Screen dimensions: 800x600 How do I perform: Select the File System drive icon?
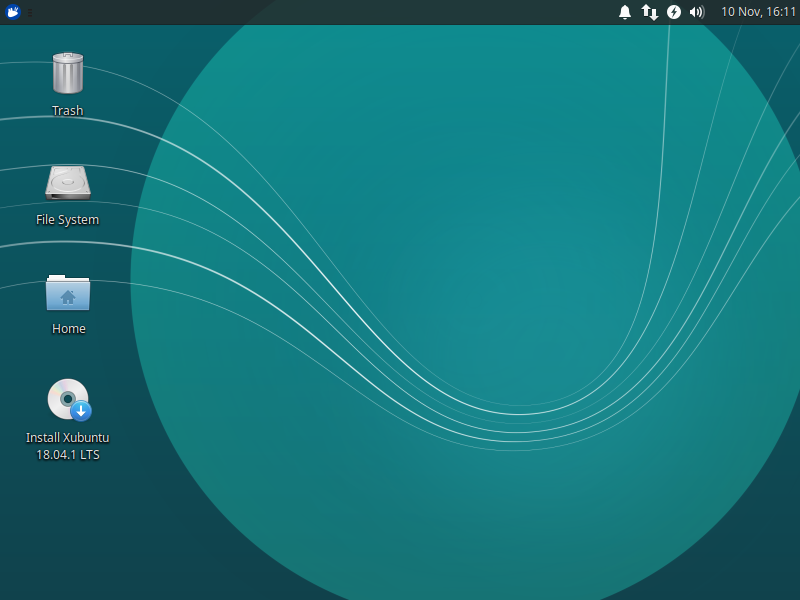tap(68, 182)
